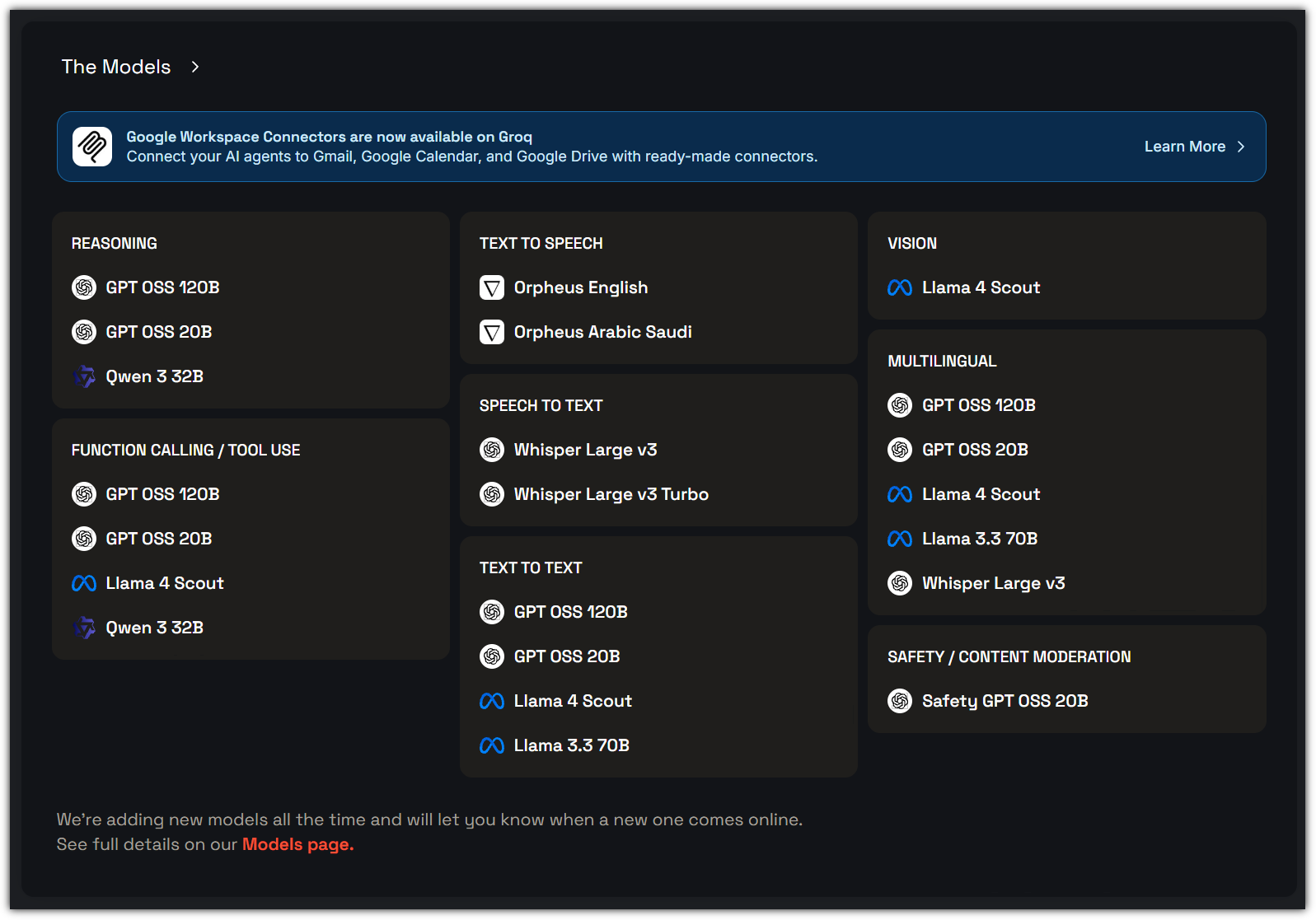Open Safety GPT OSS 20B name
The image size is (1316, 920).
(x=1005, y=701)
